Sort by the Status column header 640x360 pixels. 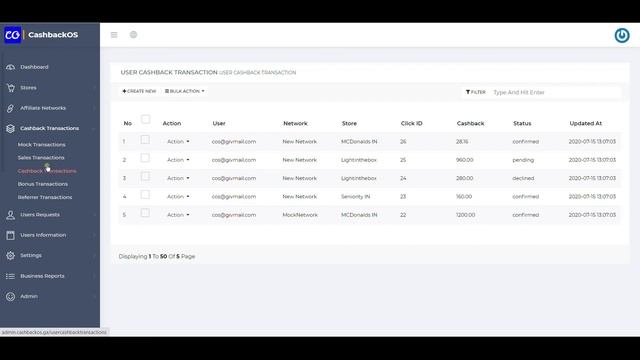point(522,123)
